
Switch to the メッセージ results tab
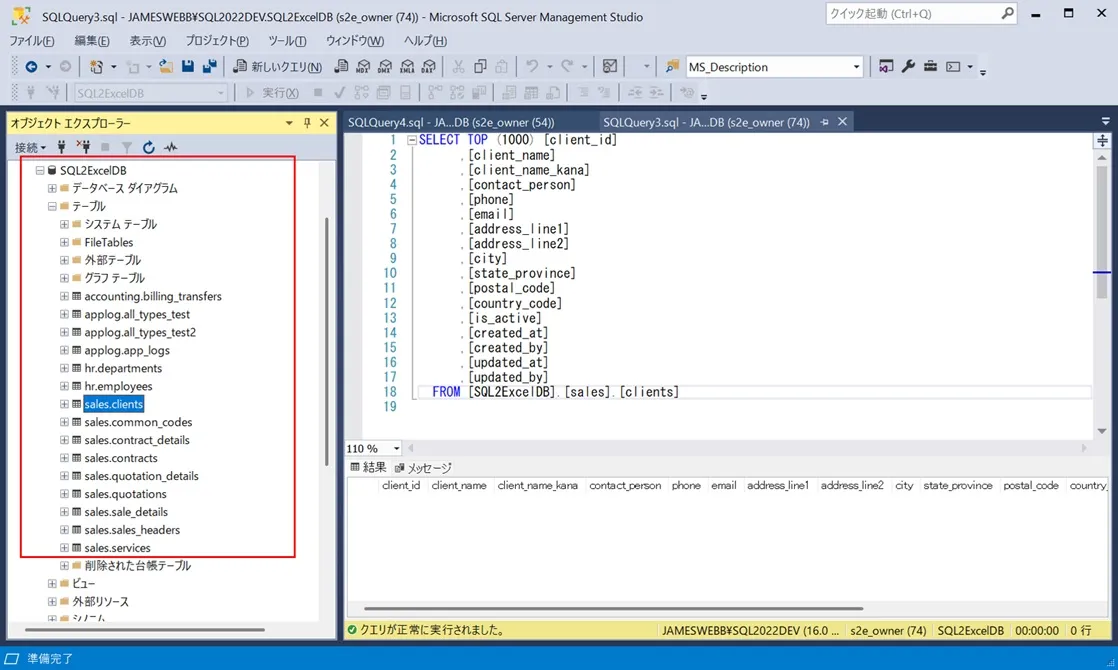(424, 468)
